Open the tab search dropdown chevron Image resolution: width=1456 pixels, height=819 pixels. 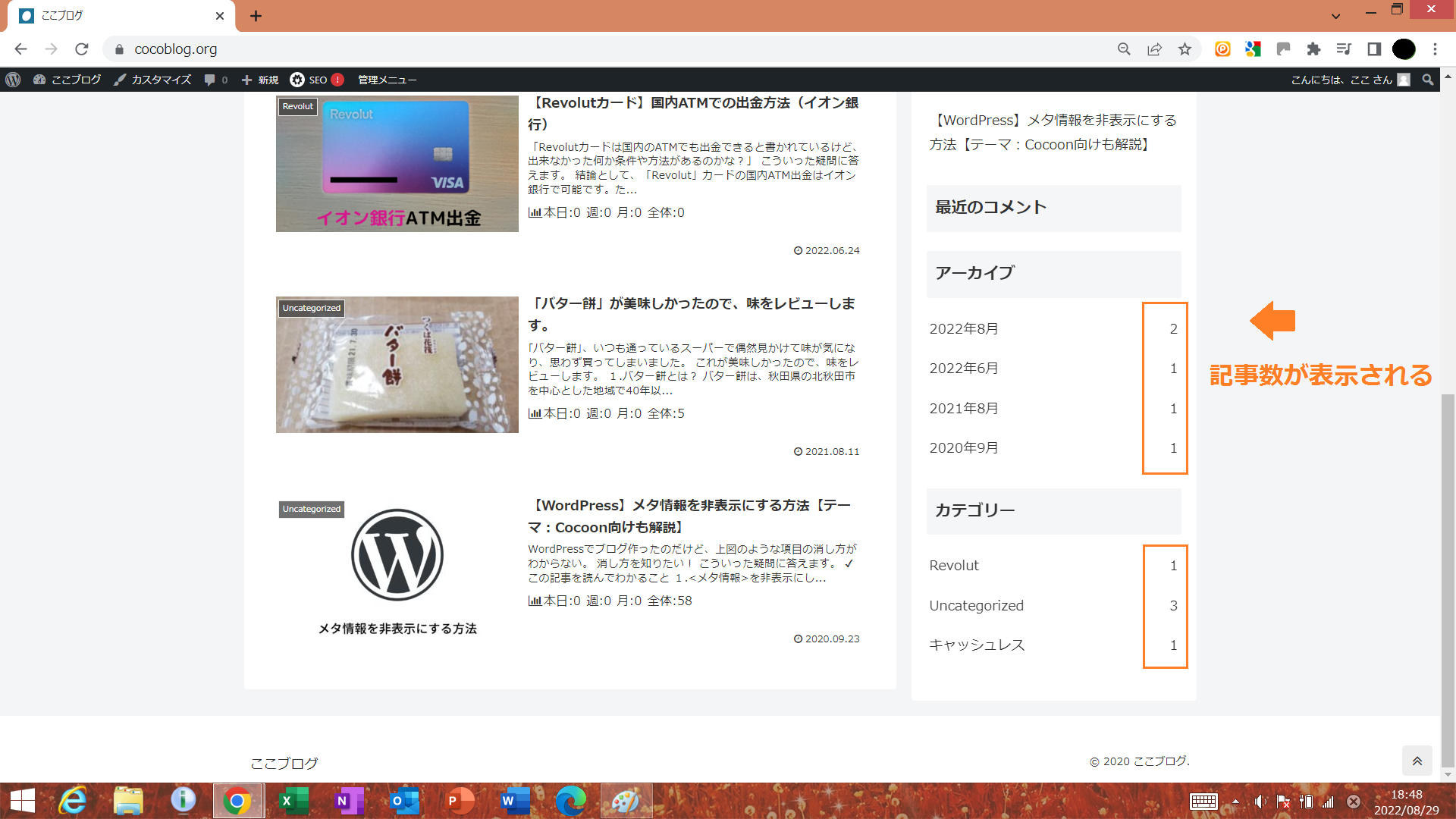(x=1335, y=16)
